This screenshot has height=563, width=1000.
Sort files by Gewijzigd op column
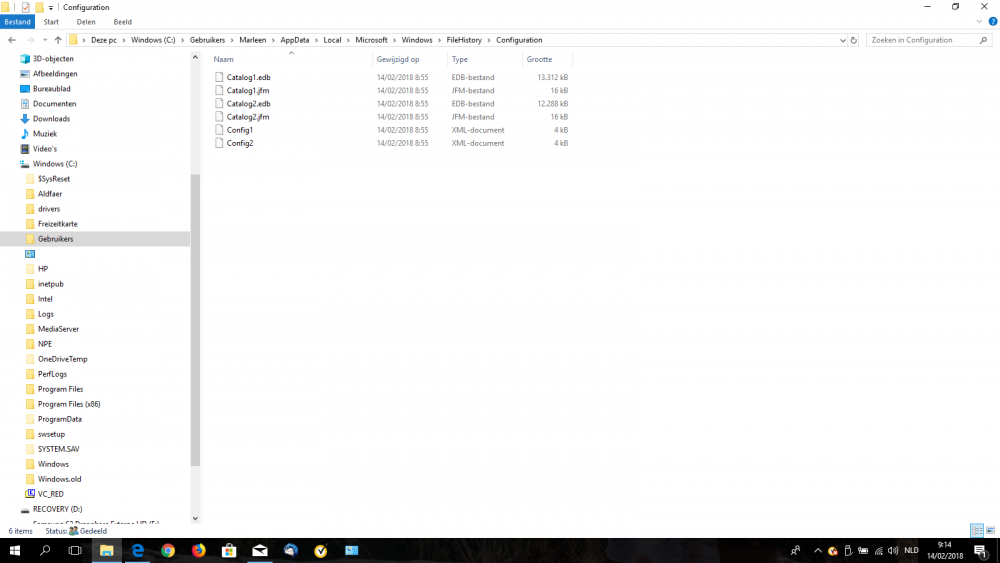(x=398, y=59)
